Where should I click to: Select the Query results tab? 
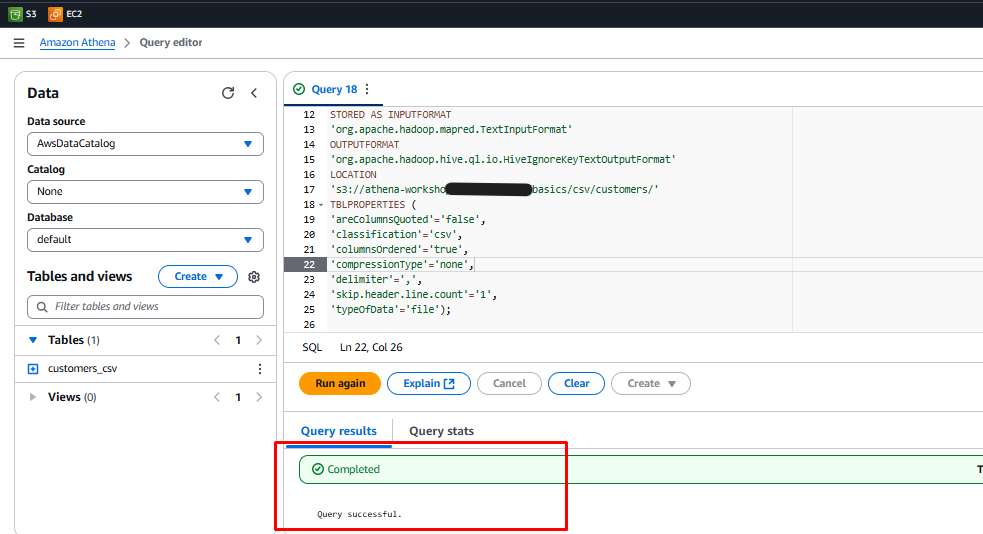click(339, 431)
